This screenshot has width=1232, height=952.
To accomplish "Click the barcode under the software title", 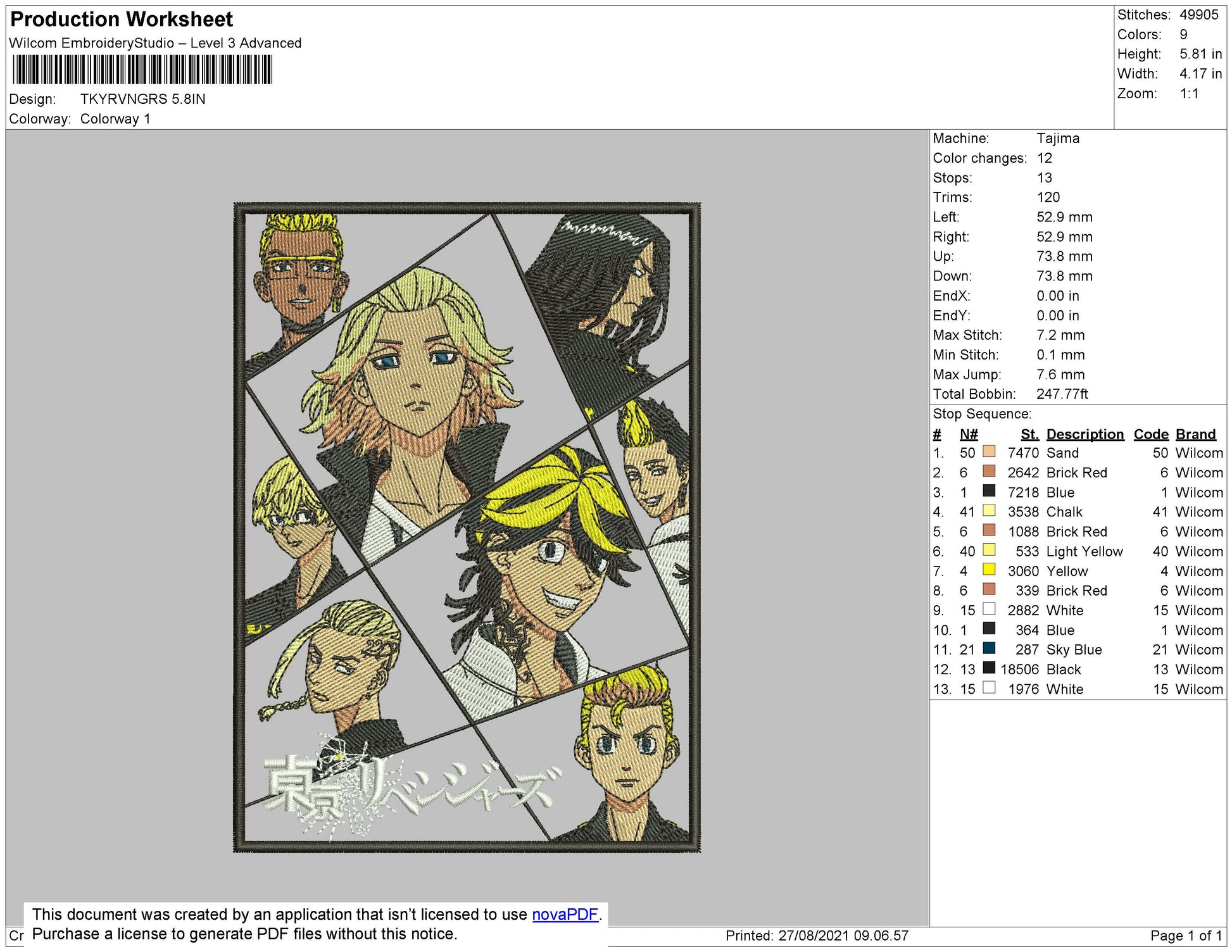I will pyautogui.click(x=142, y=70).
